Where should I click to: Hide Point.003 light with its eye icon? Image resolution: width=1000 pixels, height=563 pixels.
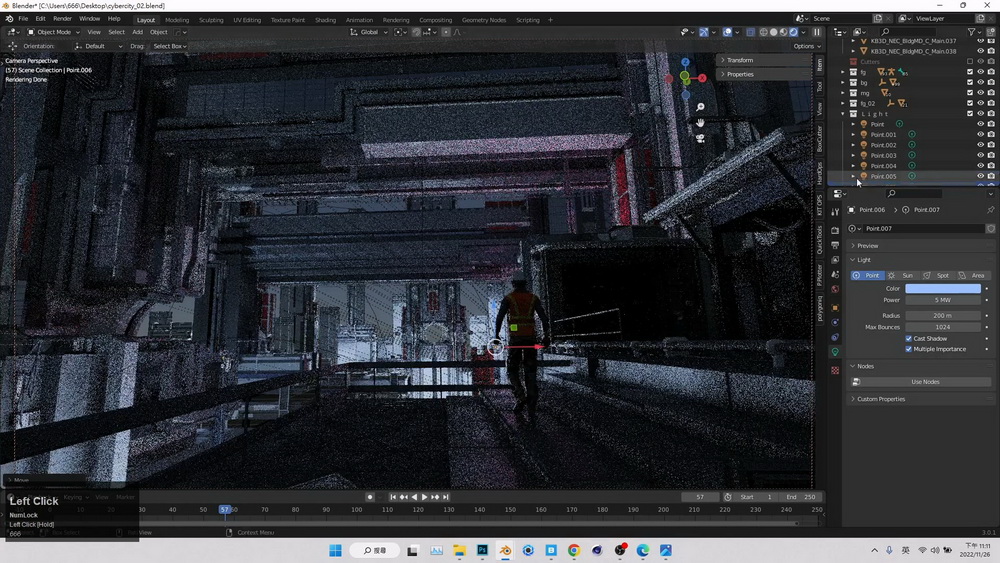[980, 156]
